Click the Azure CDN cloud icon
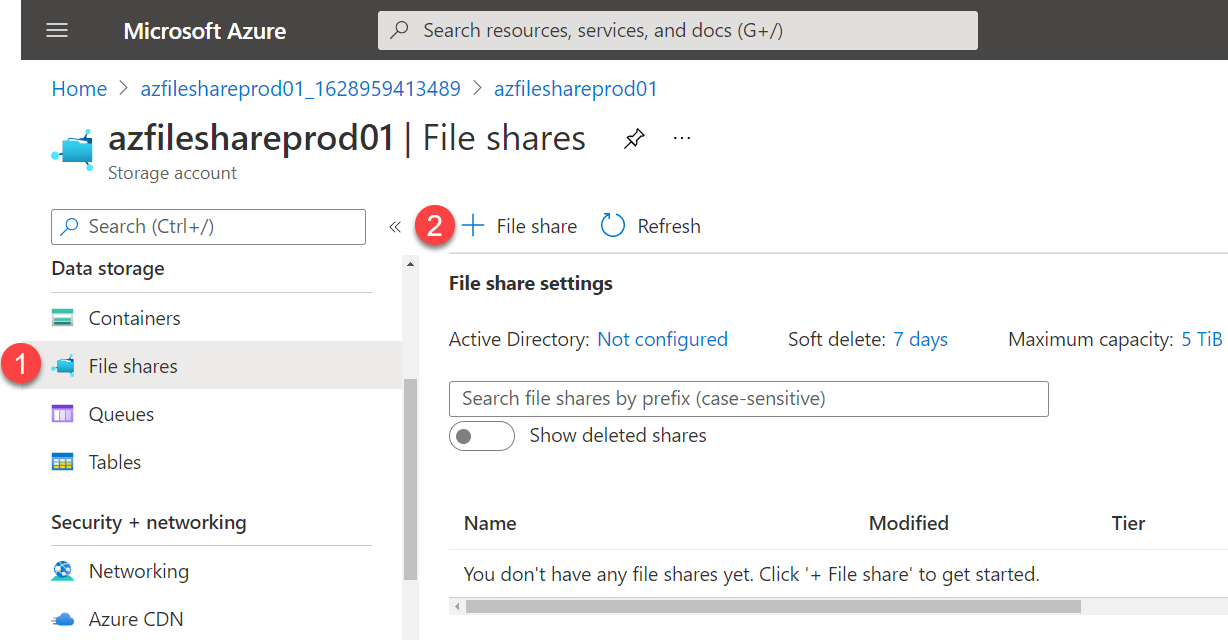This screenshot has width=1228, height=640. 63,619
